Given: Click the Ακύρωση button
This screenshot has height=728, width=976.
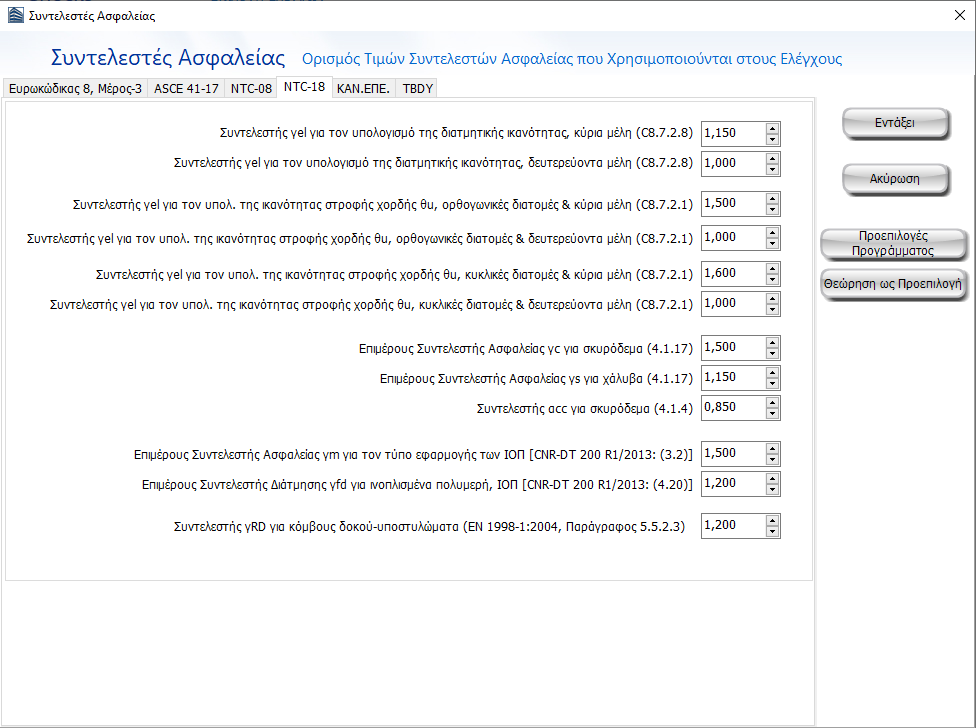Looking at the screenshot, I should click(894, 179).
